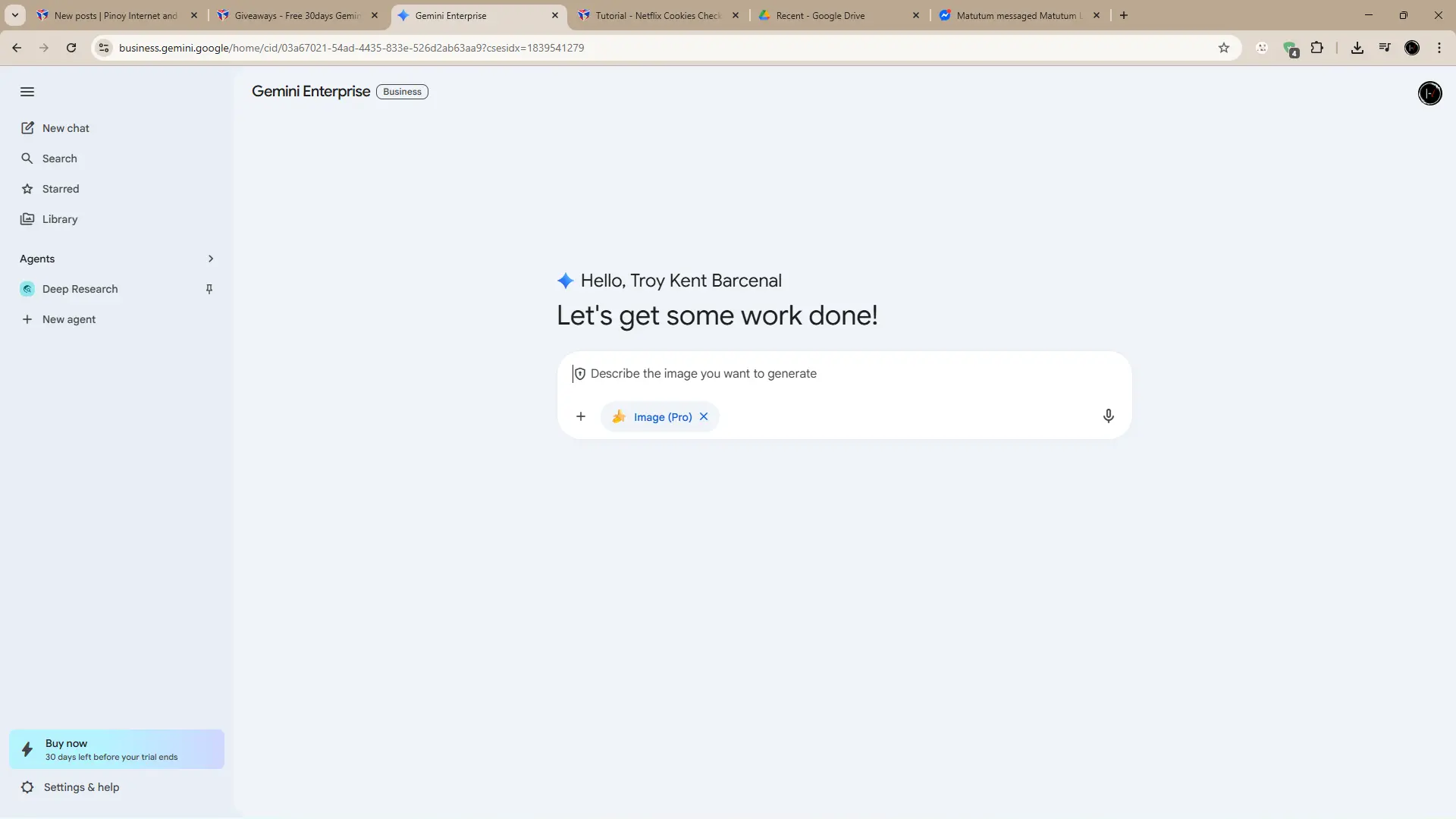The image size is (1456, 819).
Task: Switch to the 'Giveaways - Free 30days Gemini' tab
Action: [297, 15]
